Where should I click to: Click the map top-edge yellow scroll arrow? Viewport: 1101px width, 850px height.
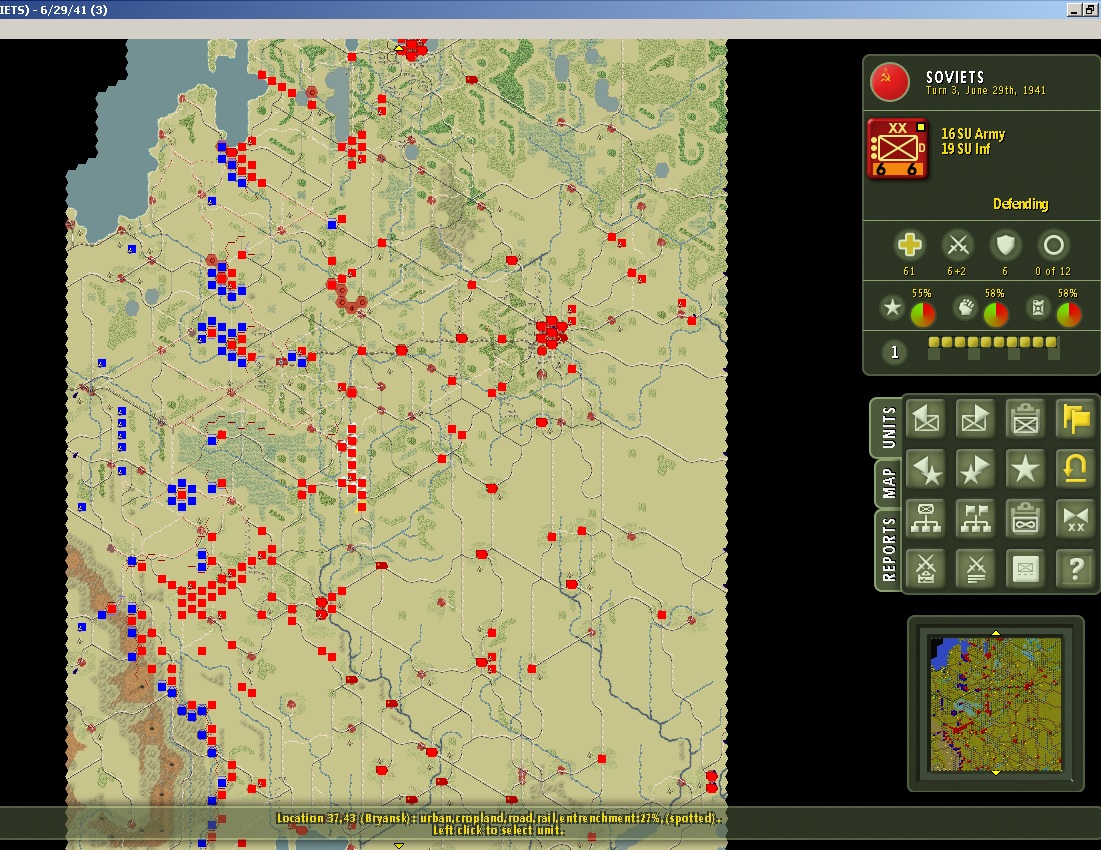399,48
